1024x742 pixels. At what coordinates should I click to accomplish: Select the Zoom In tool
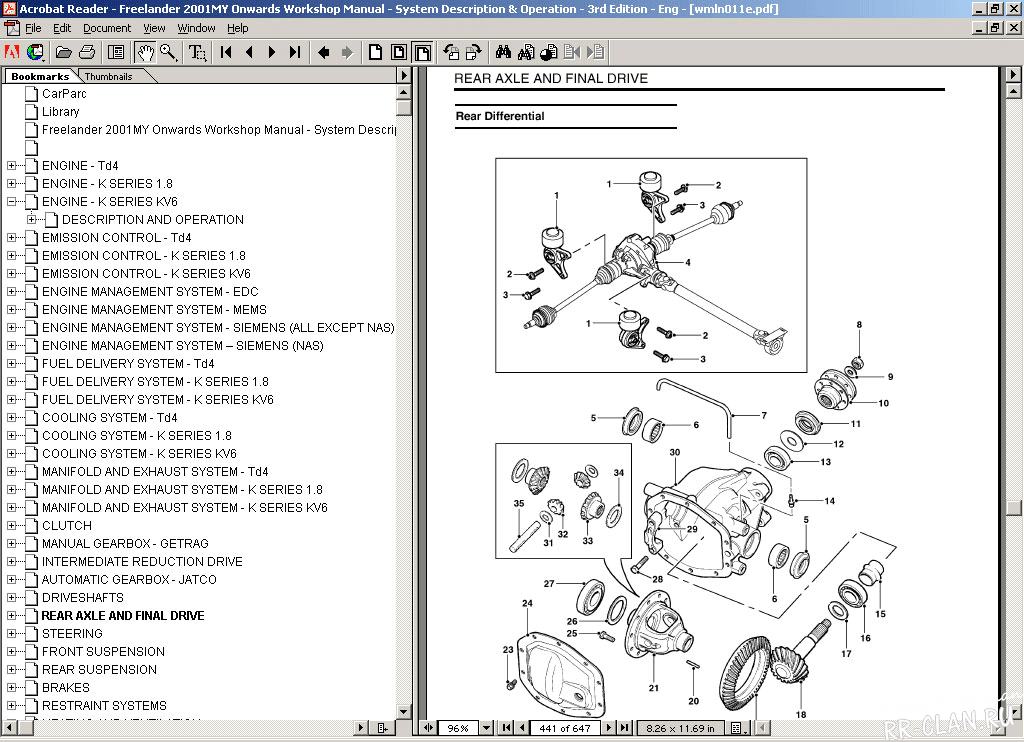pos(166,52)
